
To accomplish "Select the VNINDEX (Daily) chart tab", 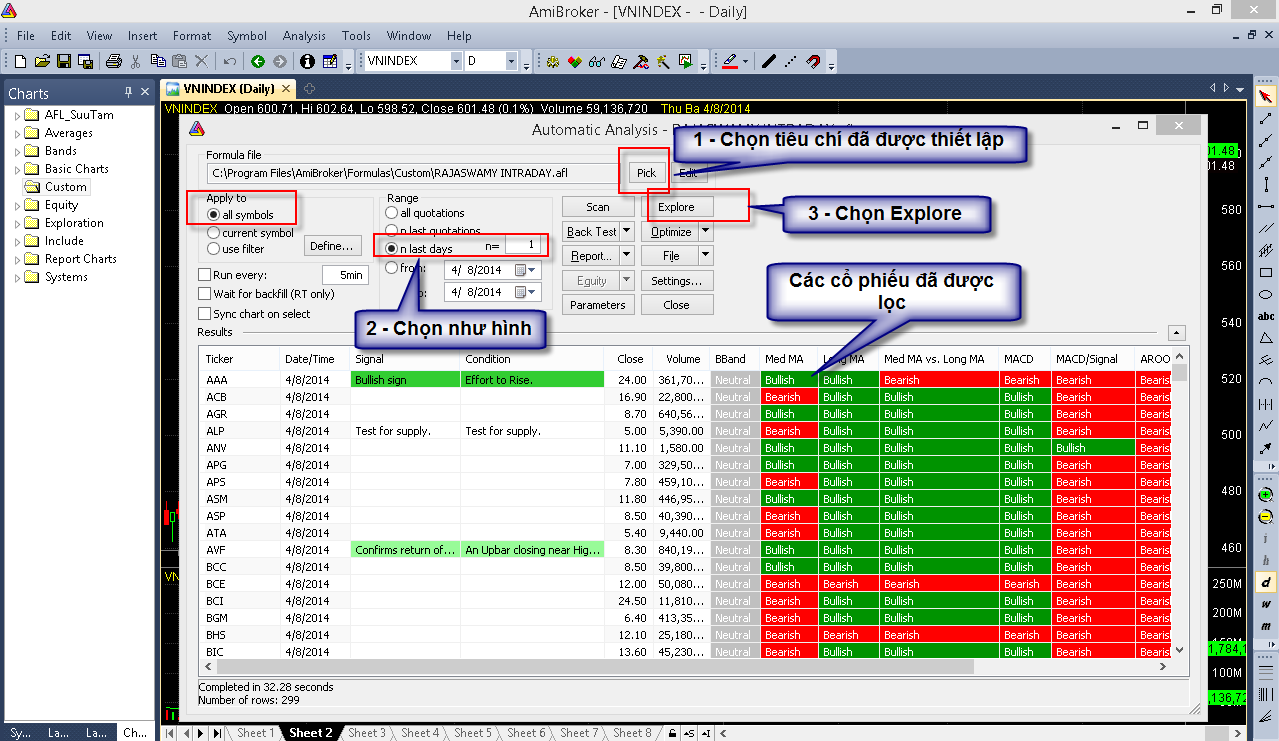I will tap(229, 89).
